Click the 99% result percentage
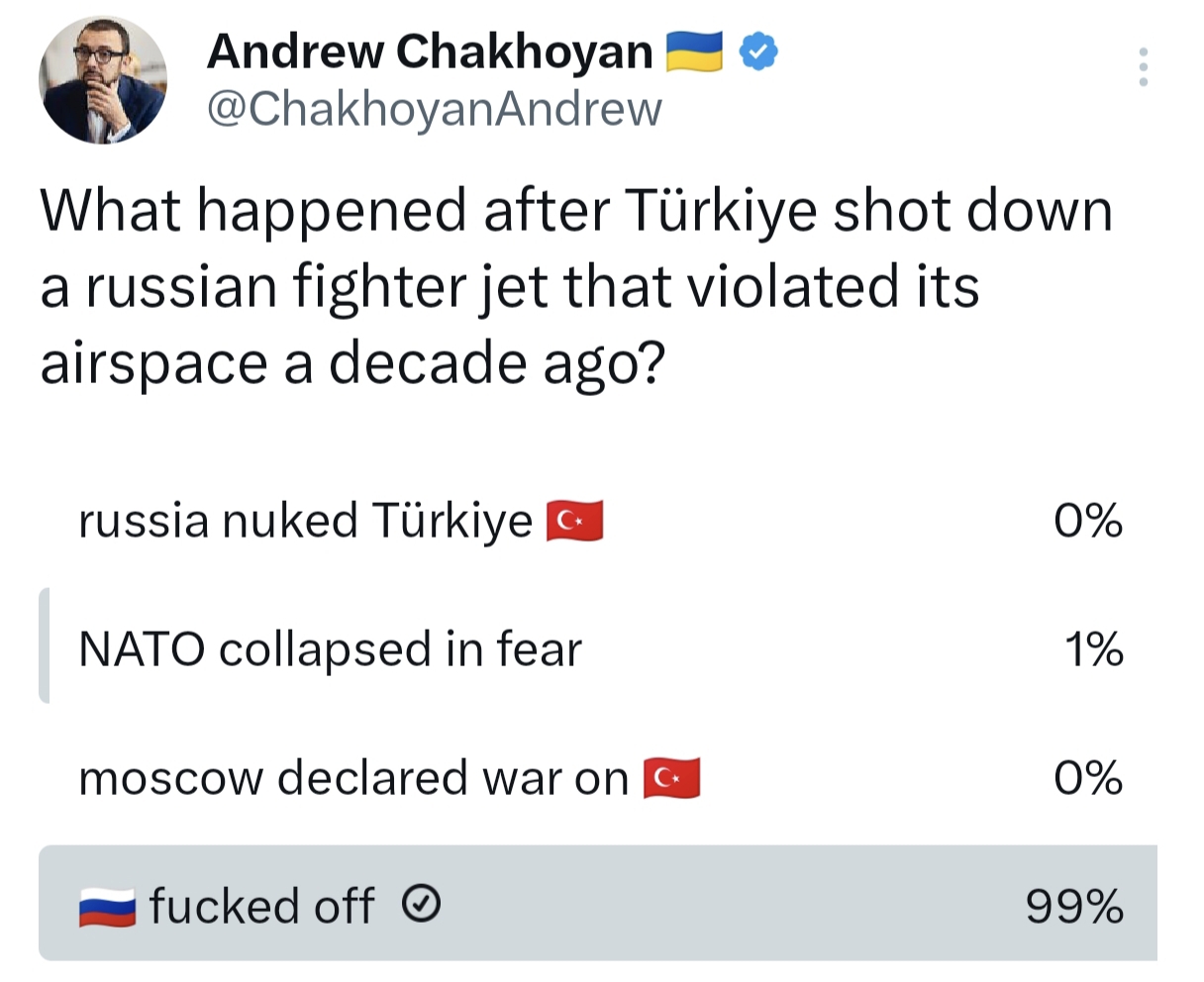 pos(1074,906)
